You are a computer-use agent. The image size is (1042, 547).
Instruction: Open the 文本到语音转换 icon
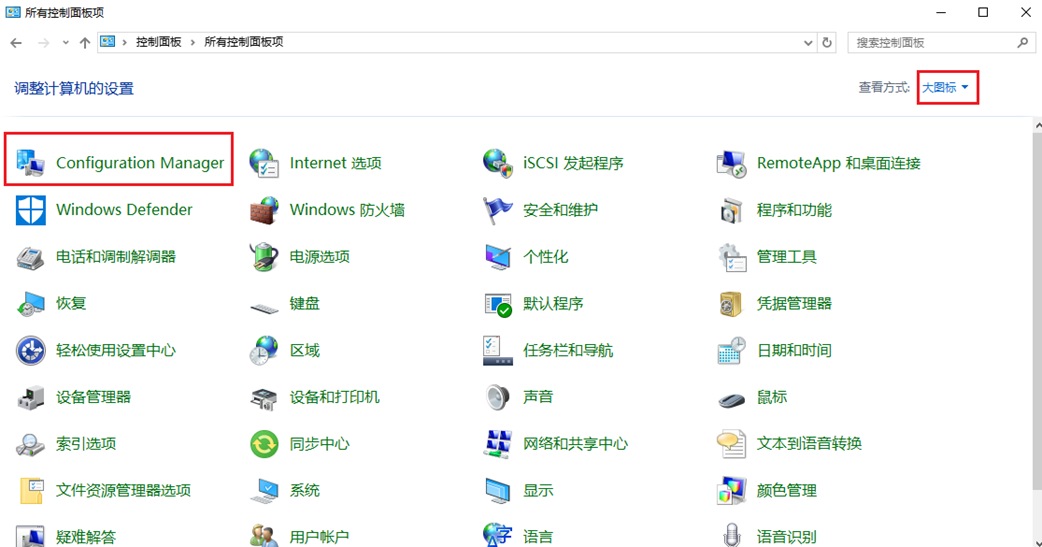732,444
